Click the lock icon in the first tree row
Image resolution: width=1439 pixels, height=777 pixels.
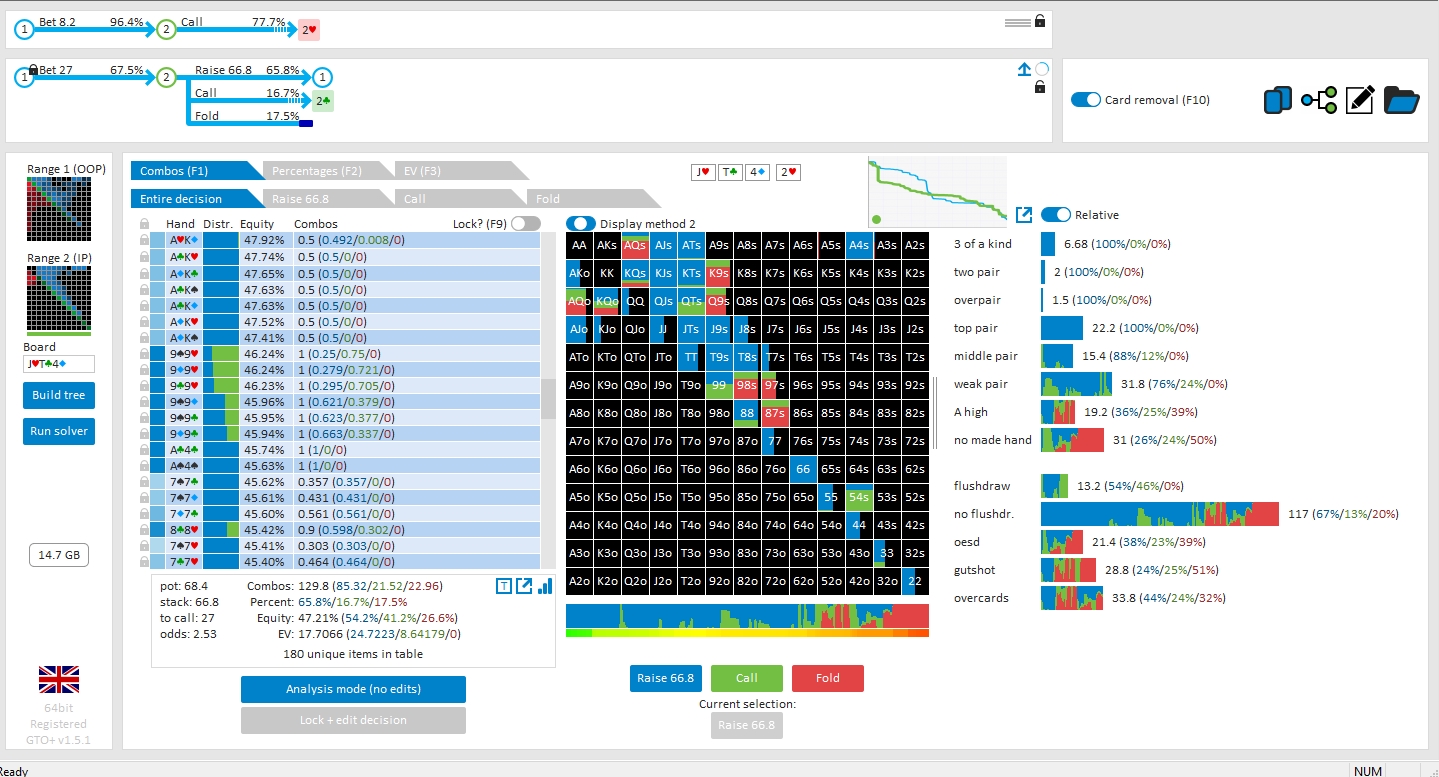1040,20
